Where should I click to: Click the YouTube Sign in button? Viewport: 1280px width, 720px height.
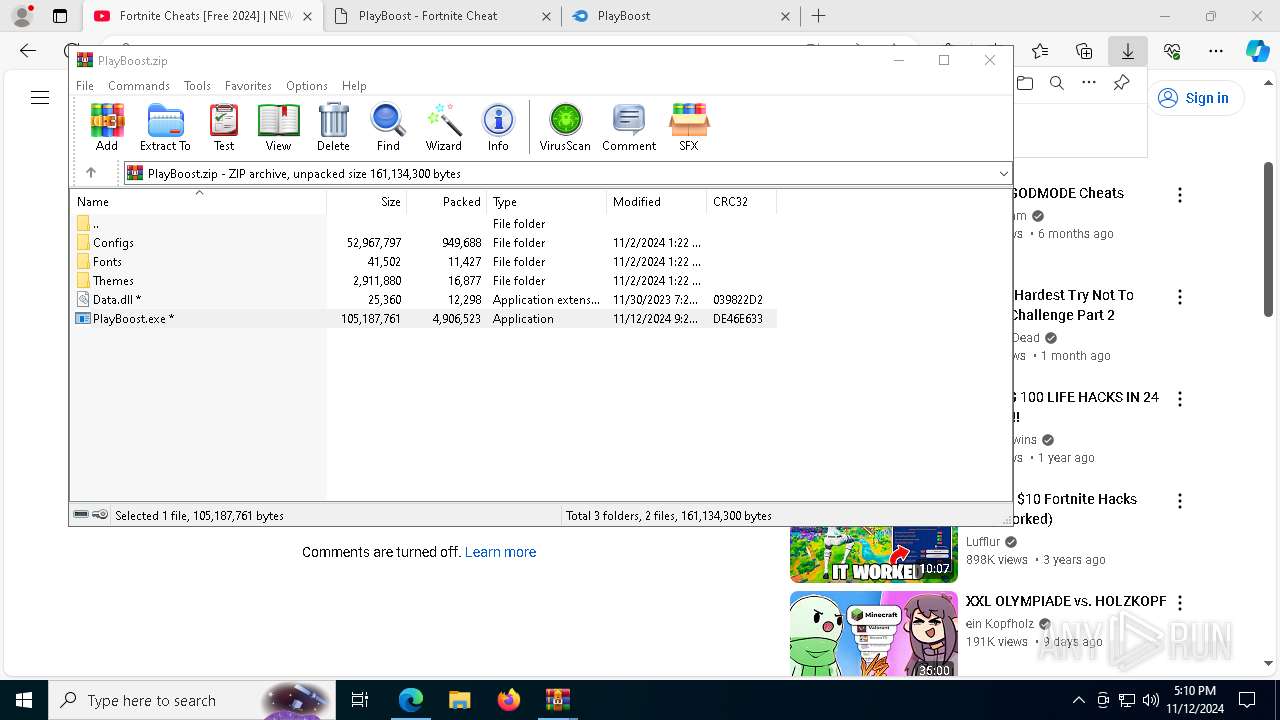click(1194, 98)
